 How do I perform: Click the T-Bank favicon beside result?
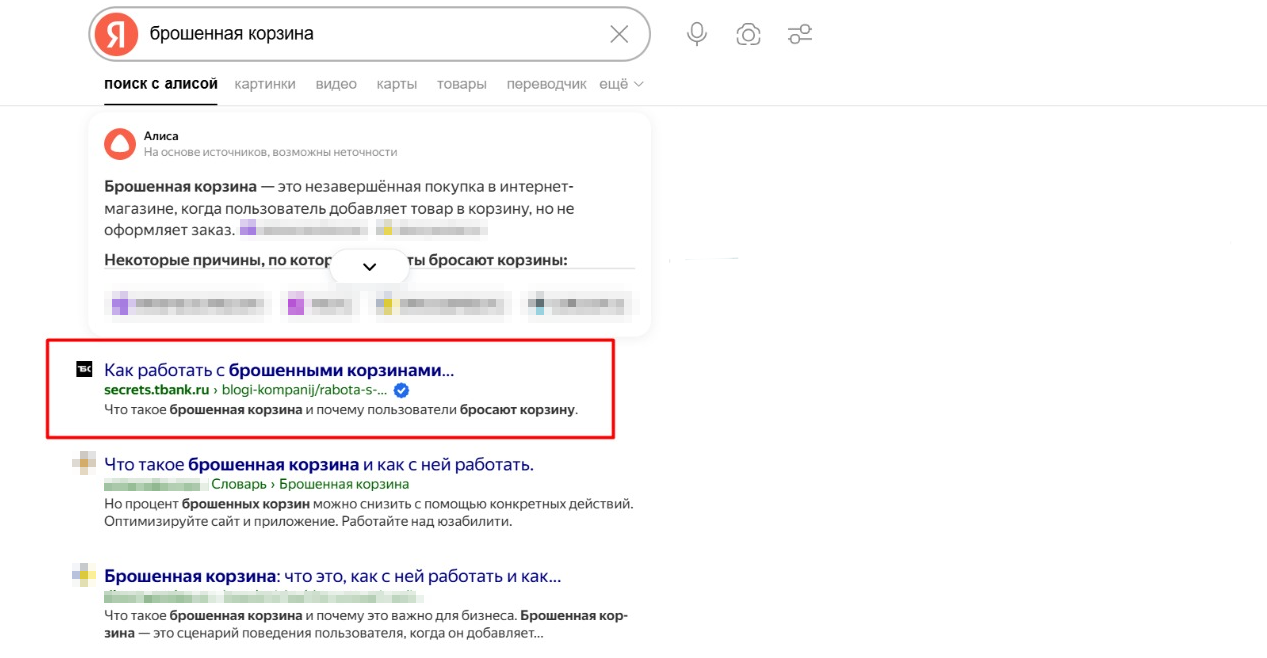point(84,370)
